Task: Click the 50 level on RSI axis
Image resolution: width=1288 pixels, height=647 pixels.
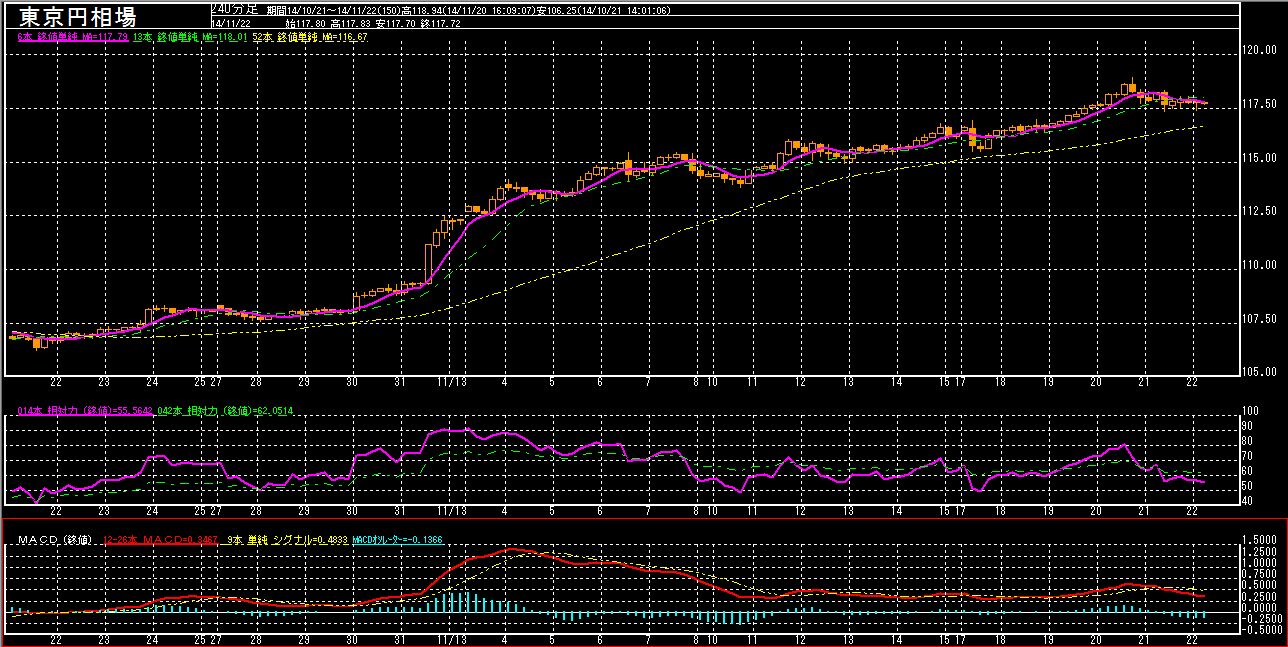Action: tap(1248, 486)
